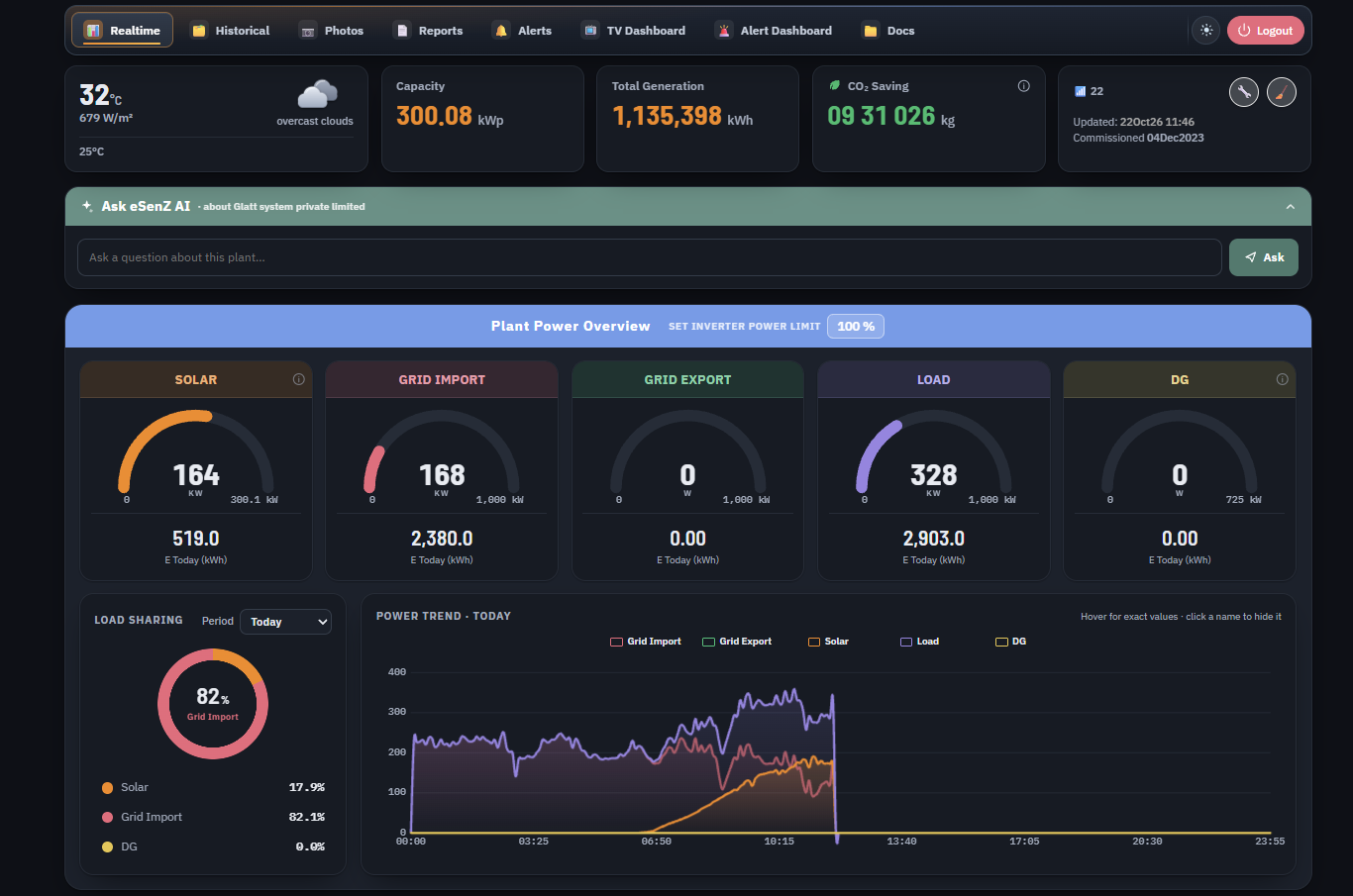The image size is (1353, 896).
Task: Collapse the Ask eSenZ AI panel
Action: [1290, 207]
